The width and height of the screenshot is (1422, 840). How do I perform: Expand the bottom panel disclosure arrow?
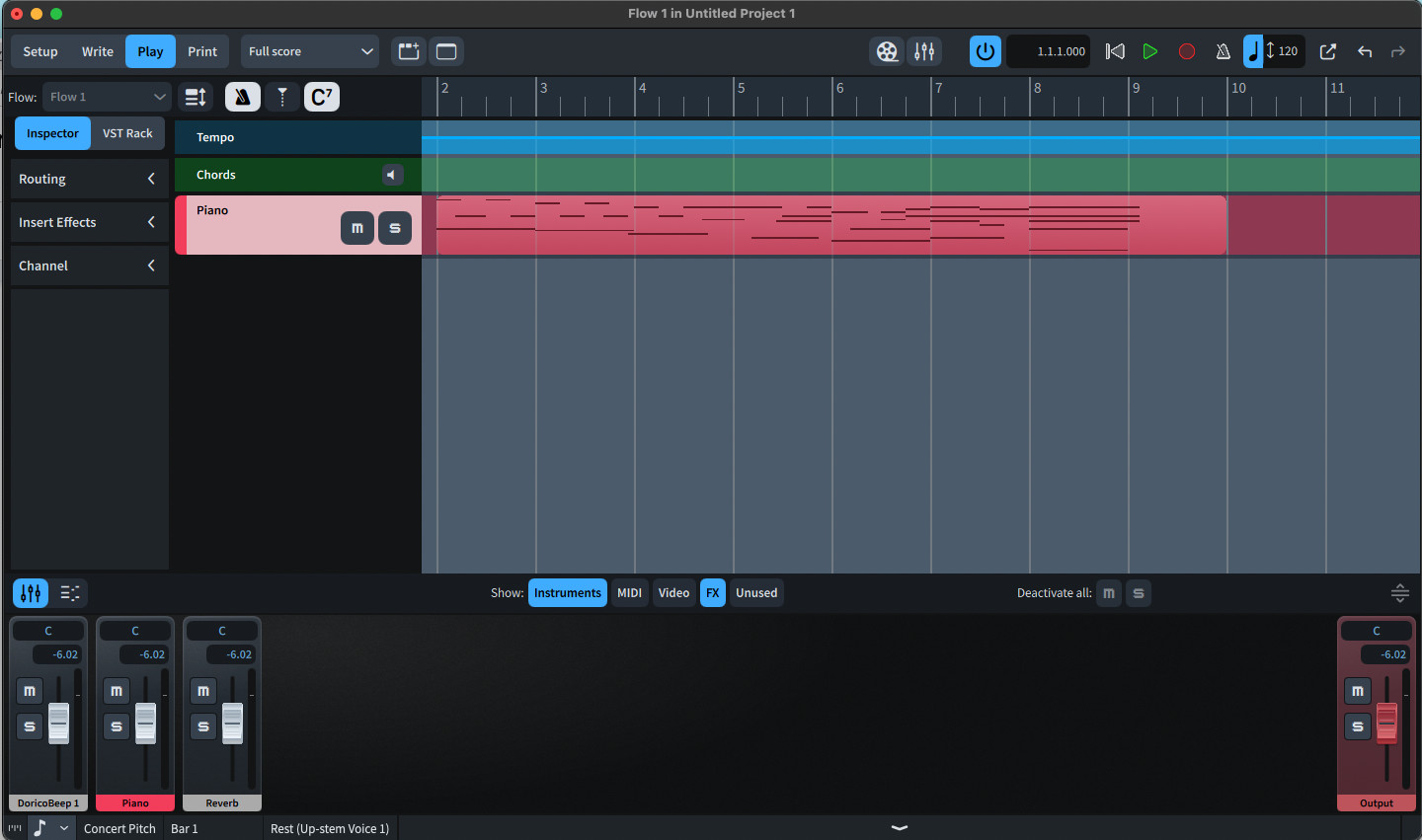(x=900, y=828)
